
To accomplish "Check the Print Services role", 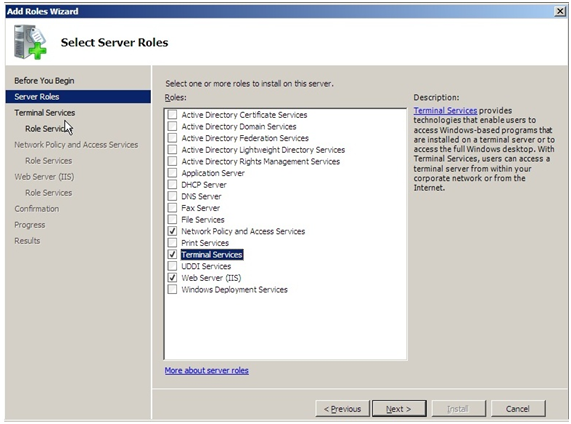I will (172, 243).
